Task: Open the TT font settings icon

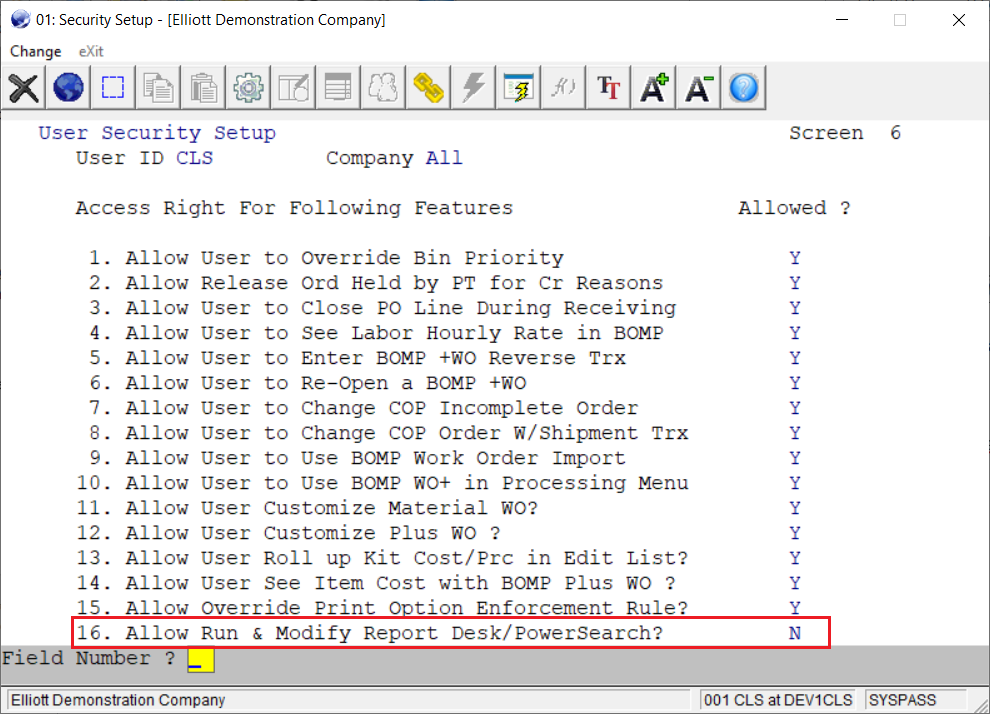Action: [x=608, y=88]
